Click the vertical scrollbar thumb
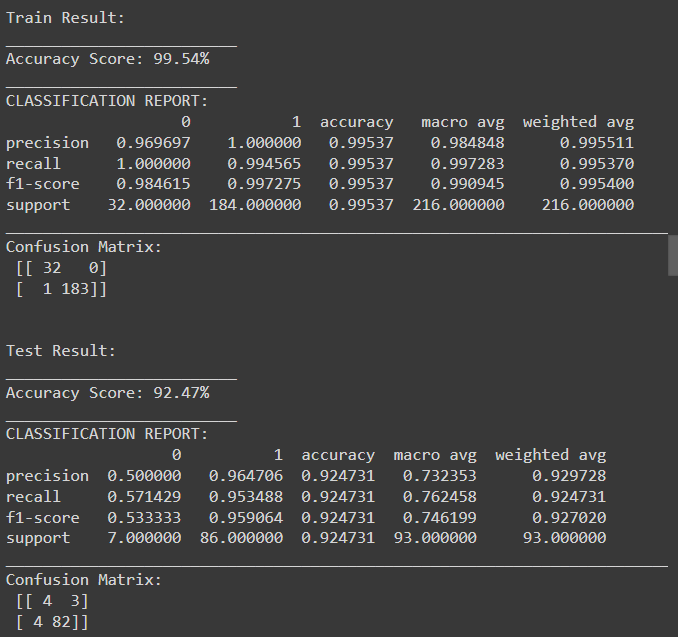The height and width of the screenshot is (637, 678). tap(672, 254)
